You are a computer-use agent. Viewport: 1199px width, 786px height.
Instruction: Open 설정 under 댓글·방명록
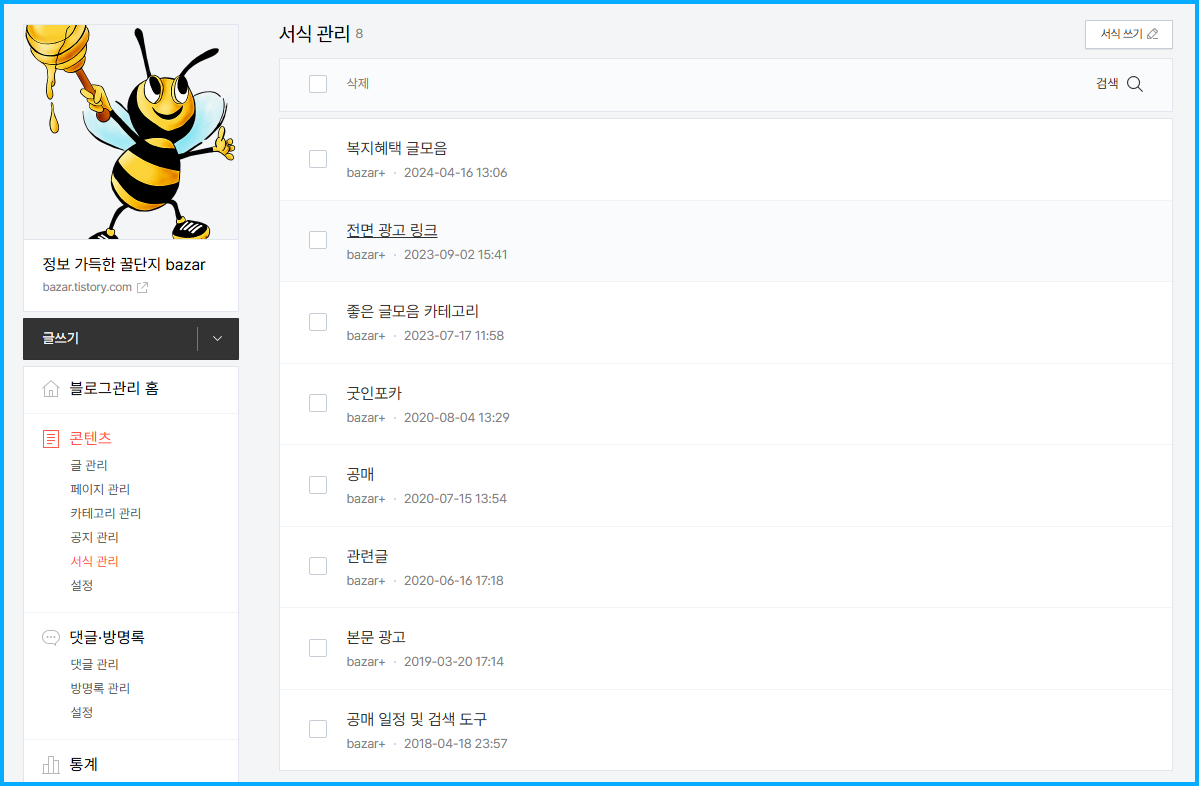coord(82,712)
